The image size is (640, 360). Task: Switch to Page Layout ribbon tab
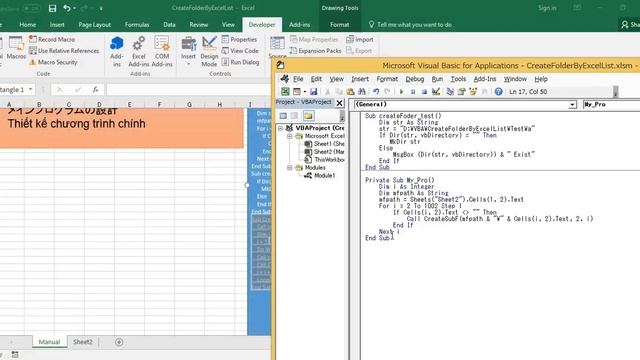(x=94, y=24)
